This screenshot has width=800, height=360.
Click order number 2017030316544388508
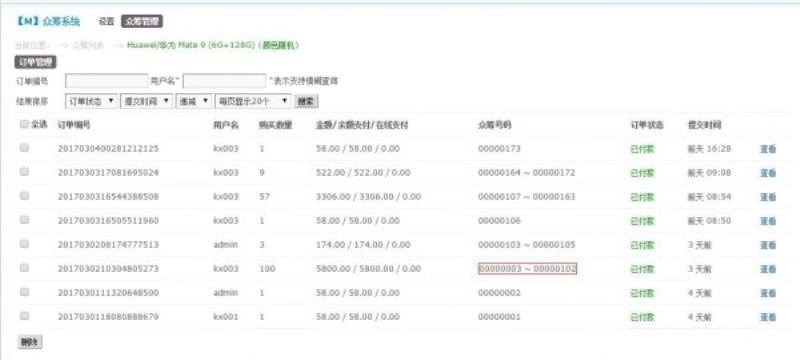[108, 197]
